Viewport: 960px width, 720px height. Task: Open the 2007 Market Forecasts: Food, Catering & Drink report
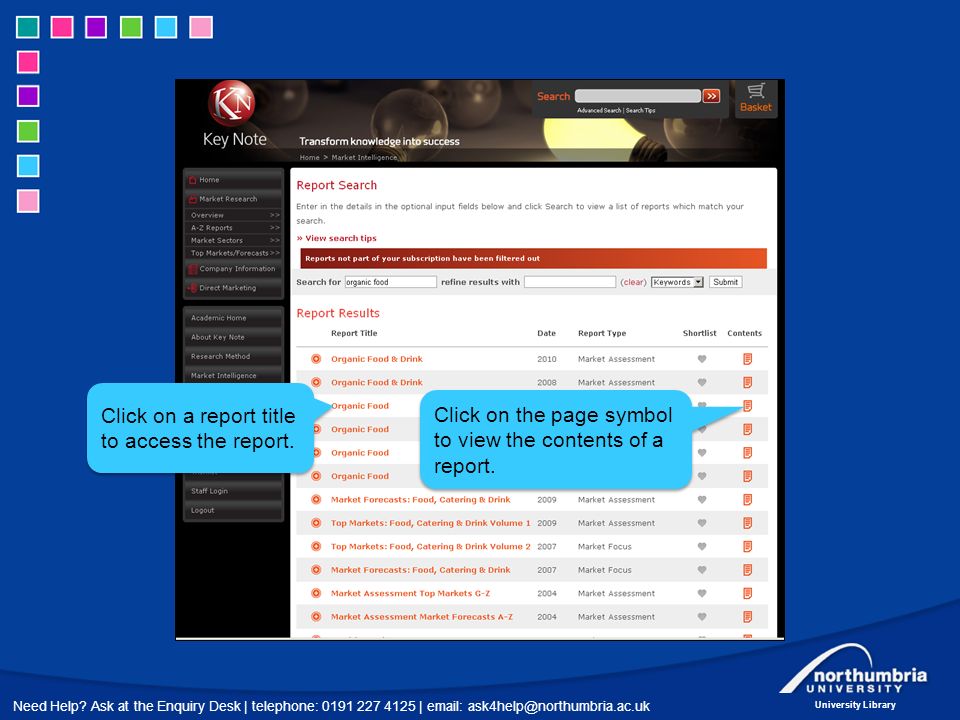pyautogui.click(x=421, y=569)
